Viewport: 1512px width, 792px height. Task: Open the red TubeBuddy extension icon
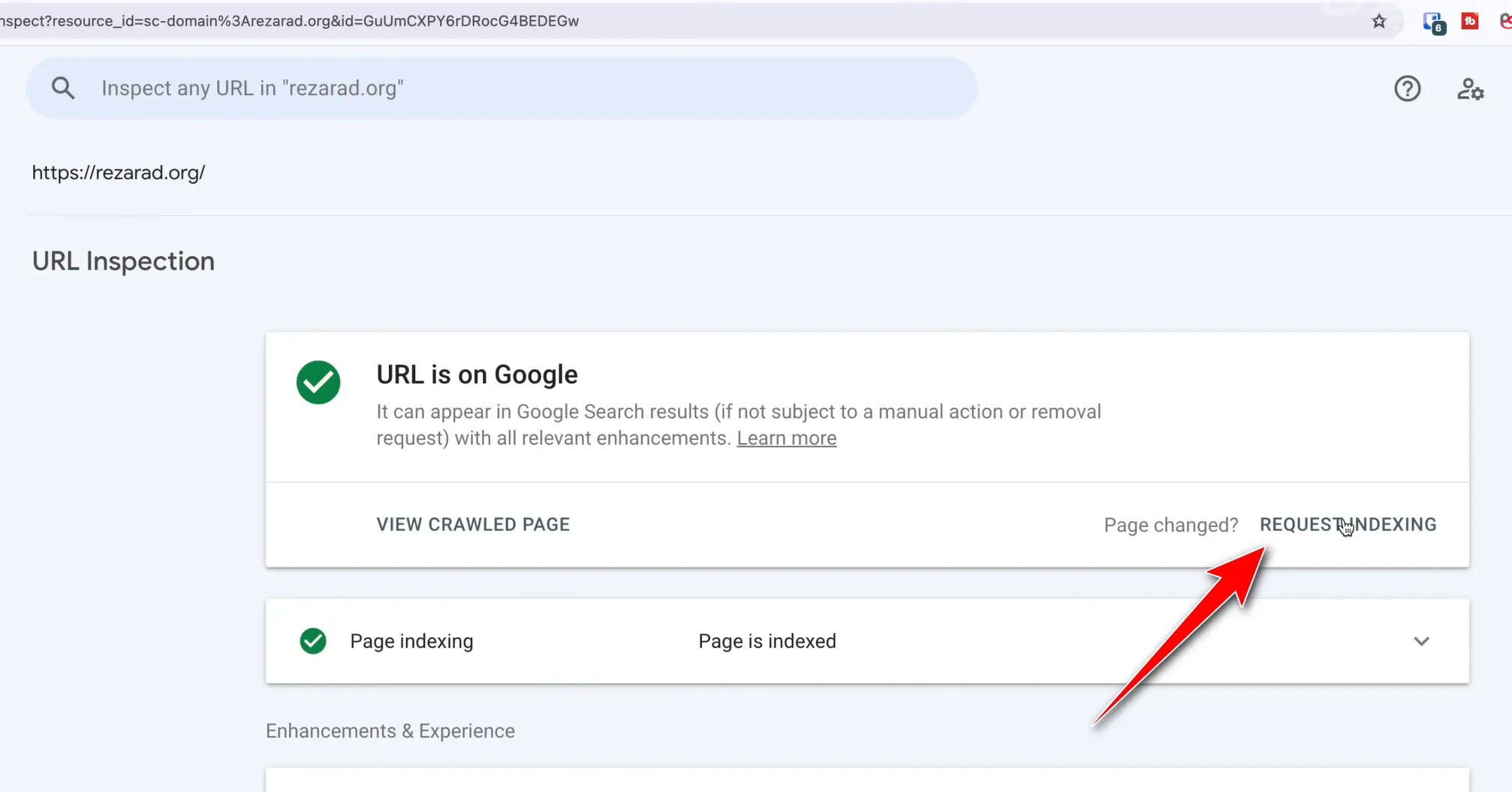(1469, 21)
